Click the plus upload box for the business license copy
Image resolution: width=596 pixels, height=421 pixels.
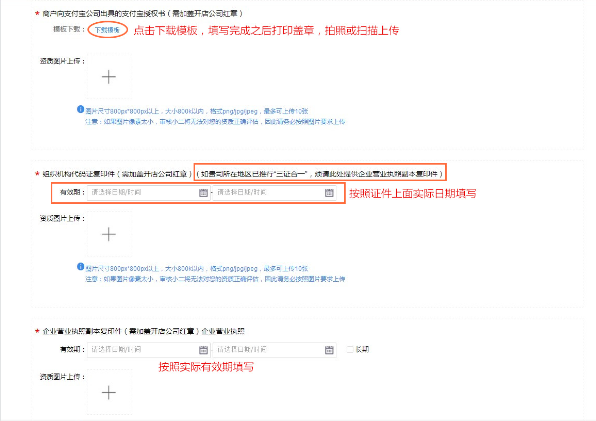pos(109,393)
